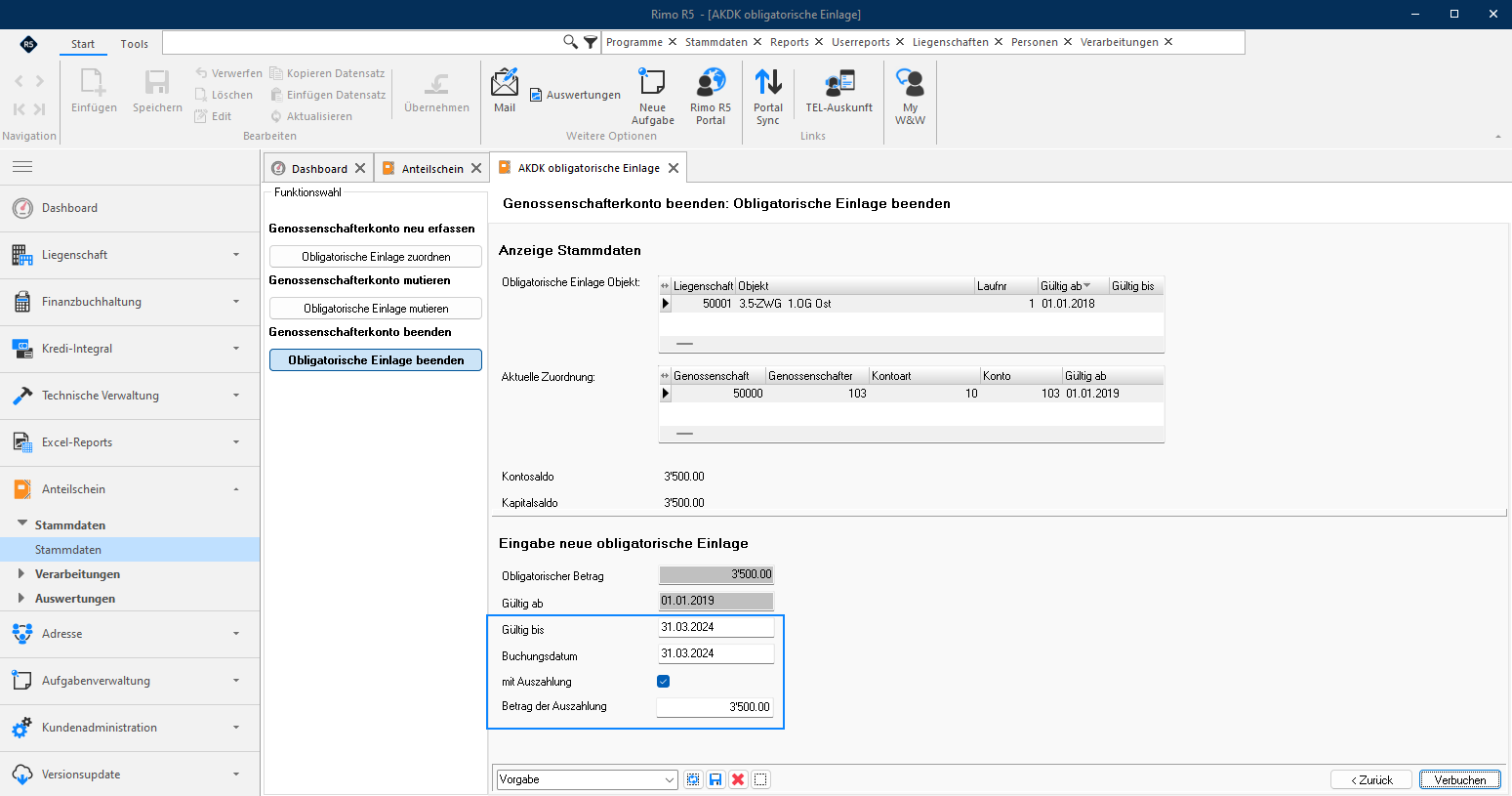Open the Vorgabe dropdown
The height and width of the screenshot is (796, 1512).
tap(670, 779)
